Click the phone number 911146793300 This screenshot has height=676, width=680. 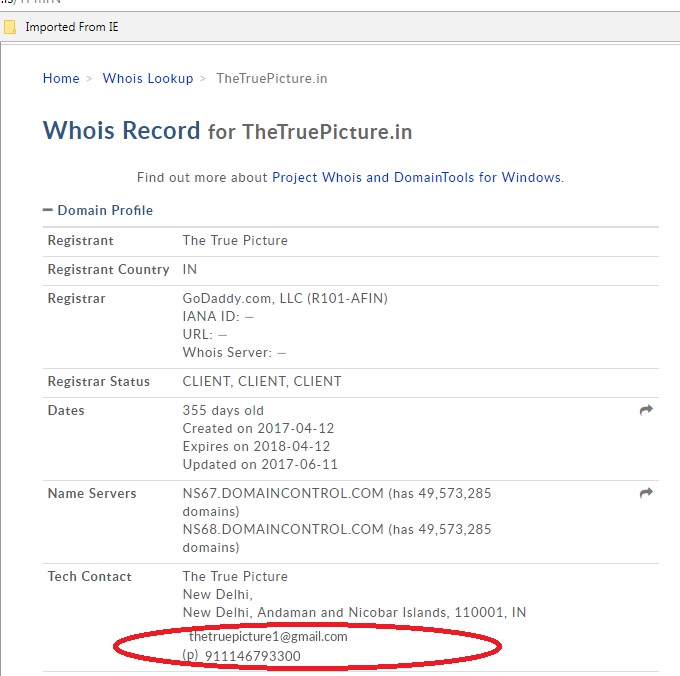pos(252,656)
